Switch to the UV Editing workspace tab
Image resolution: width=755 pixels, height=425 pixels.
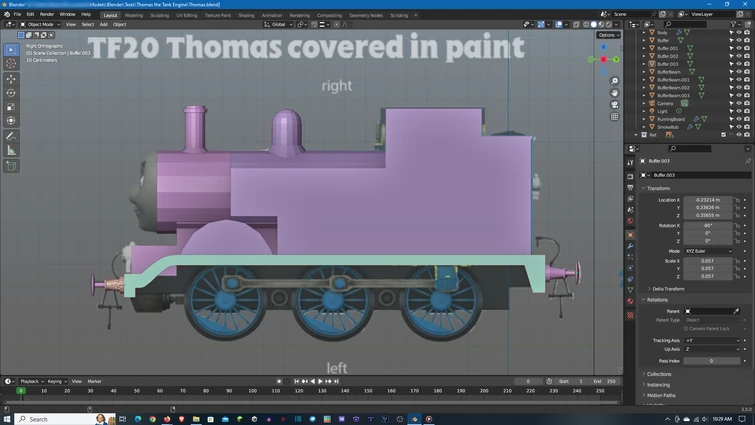click(186, 15)
